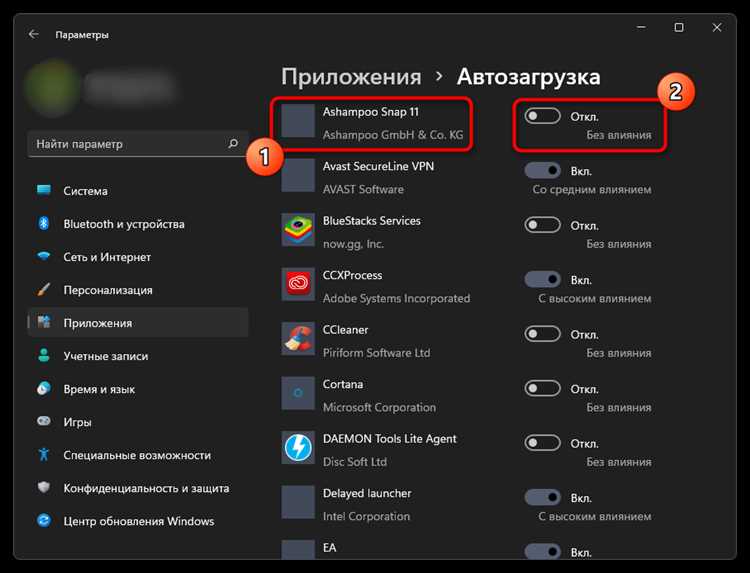Click the Игры gamepad icon
Image resolution: width=750 pixels, height=573 pixels.
[44, 421]
